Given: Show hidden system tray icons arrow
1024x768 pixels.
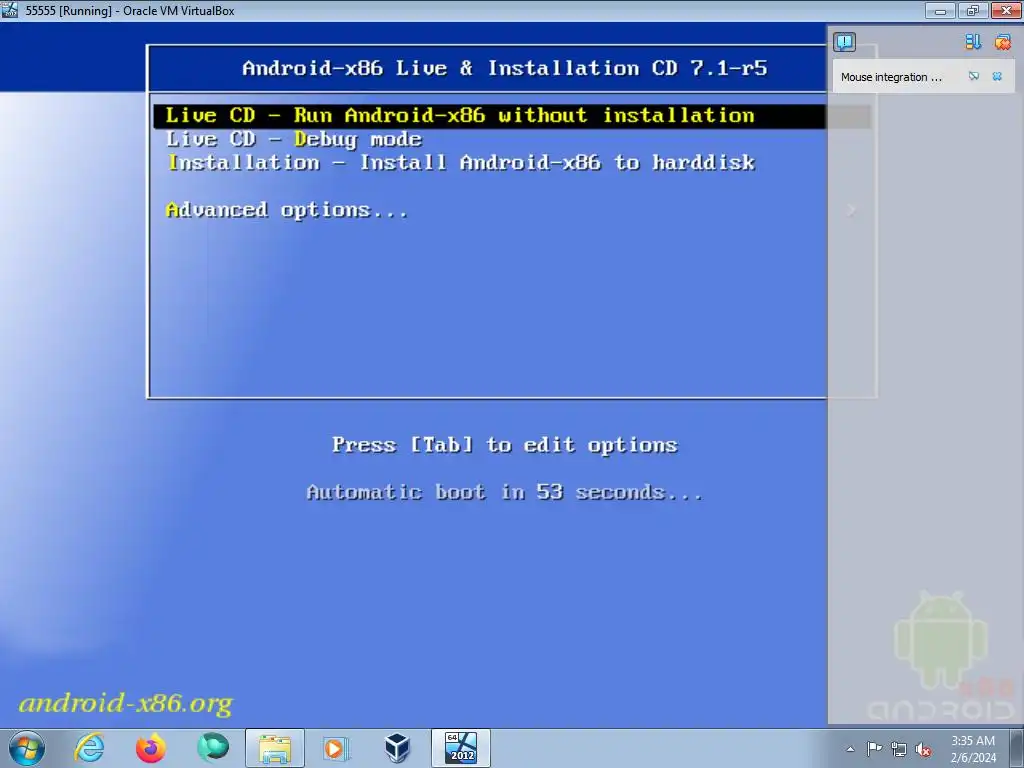Looking at the screenshot, I should (x=850, y=749).
